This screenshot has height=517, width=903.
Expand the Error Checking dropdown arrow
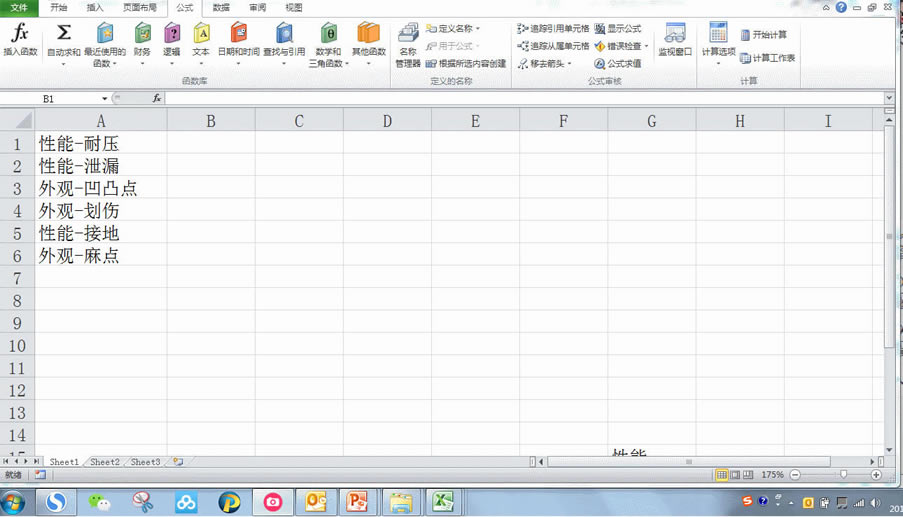(x=646, y=45)
